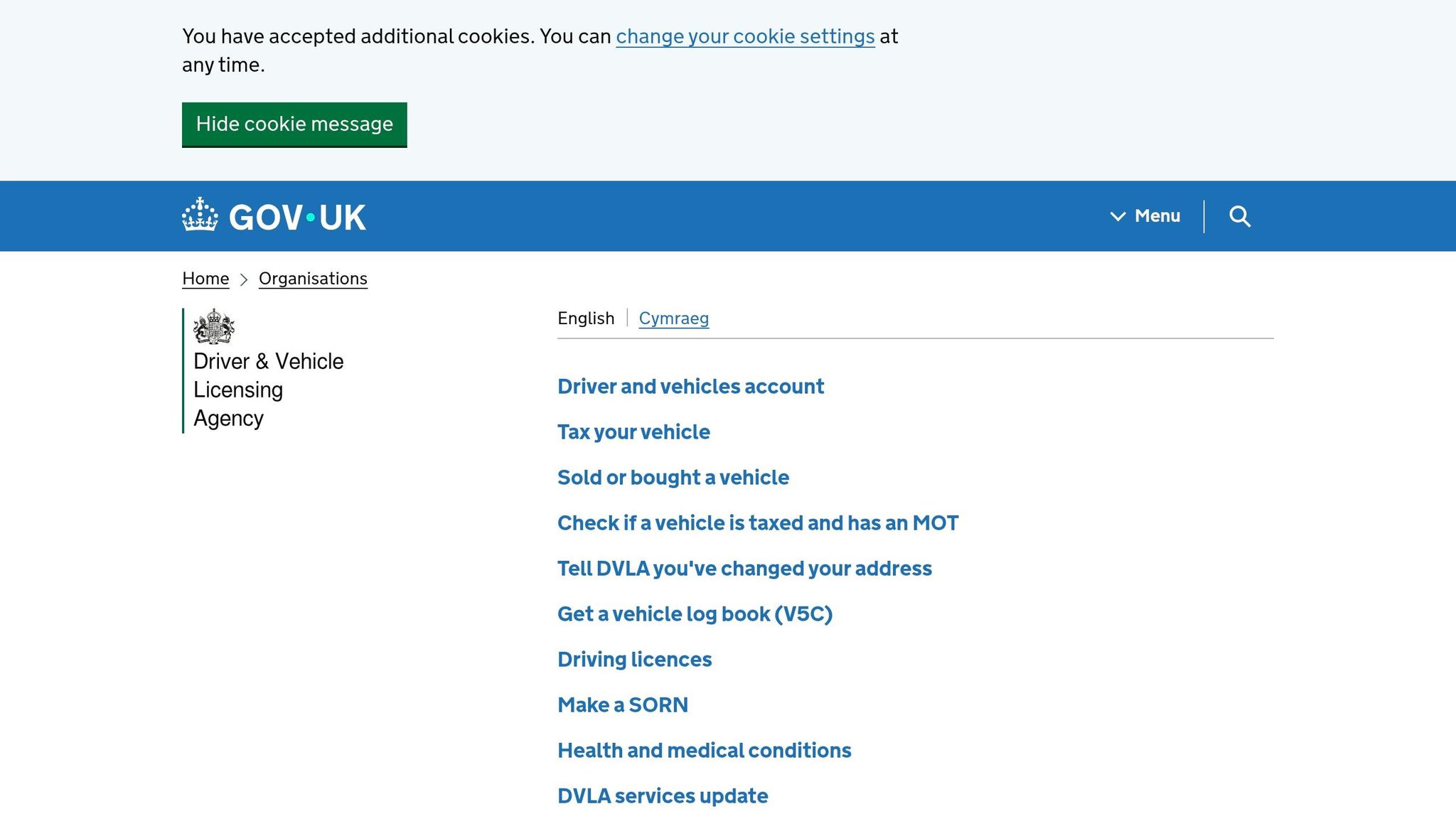Open DVLA services update

(x=662, y=796)
